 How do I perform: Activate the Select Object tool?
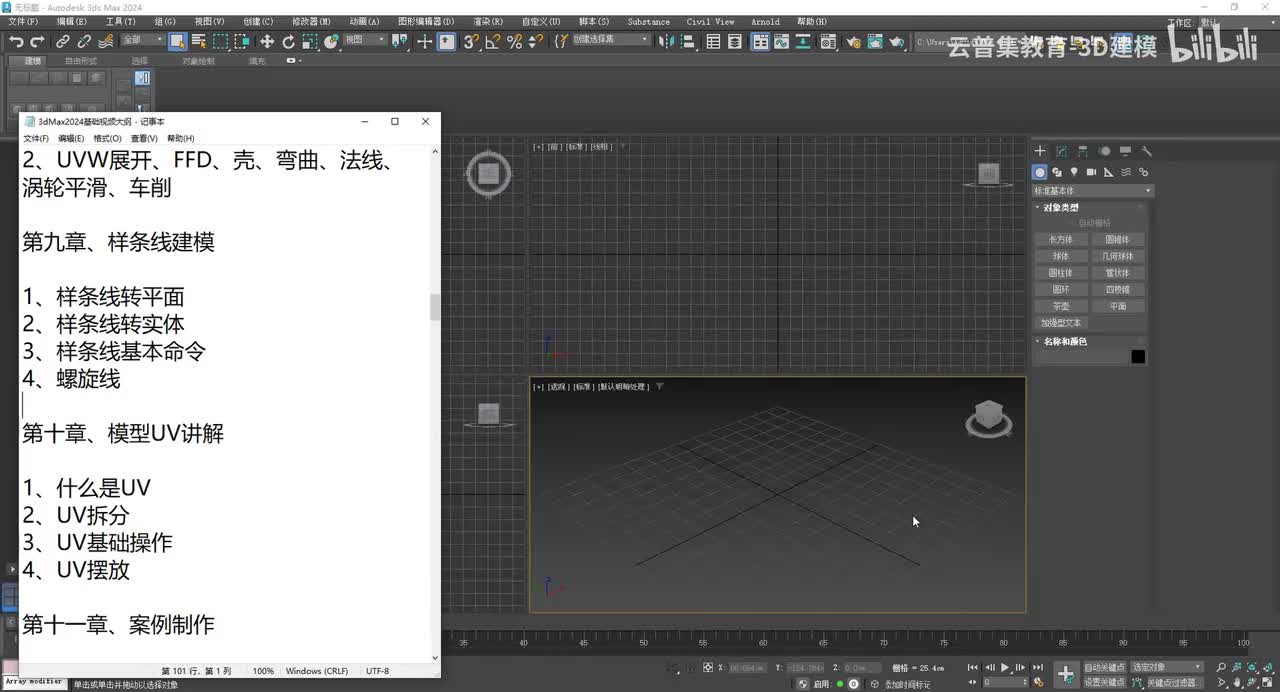177,41
